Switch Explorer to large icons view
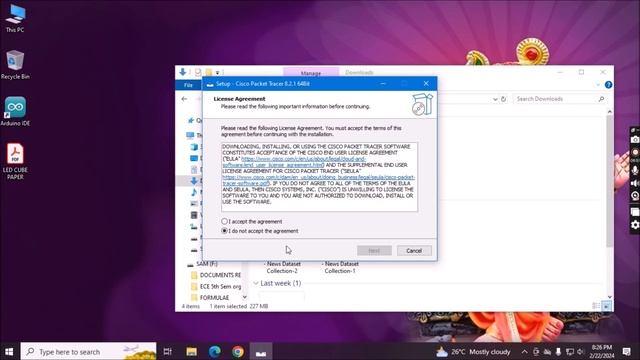This screenshot has width=640, height=360. click(x=606, y=306)
